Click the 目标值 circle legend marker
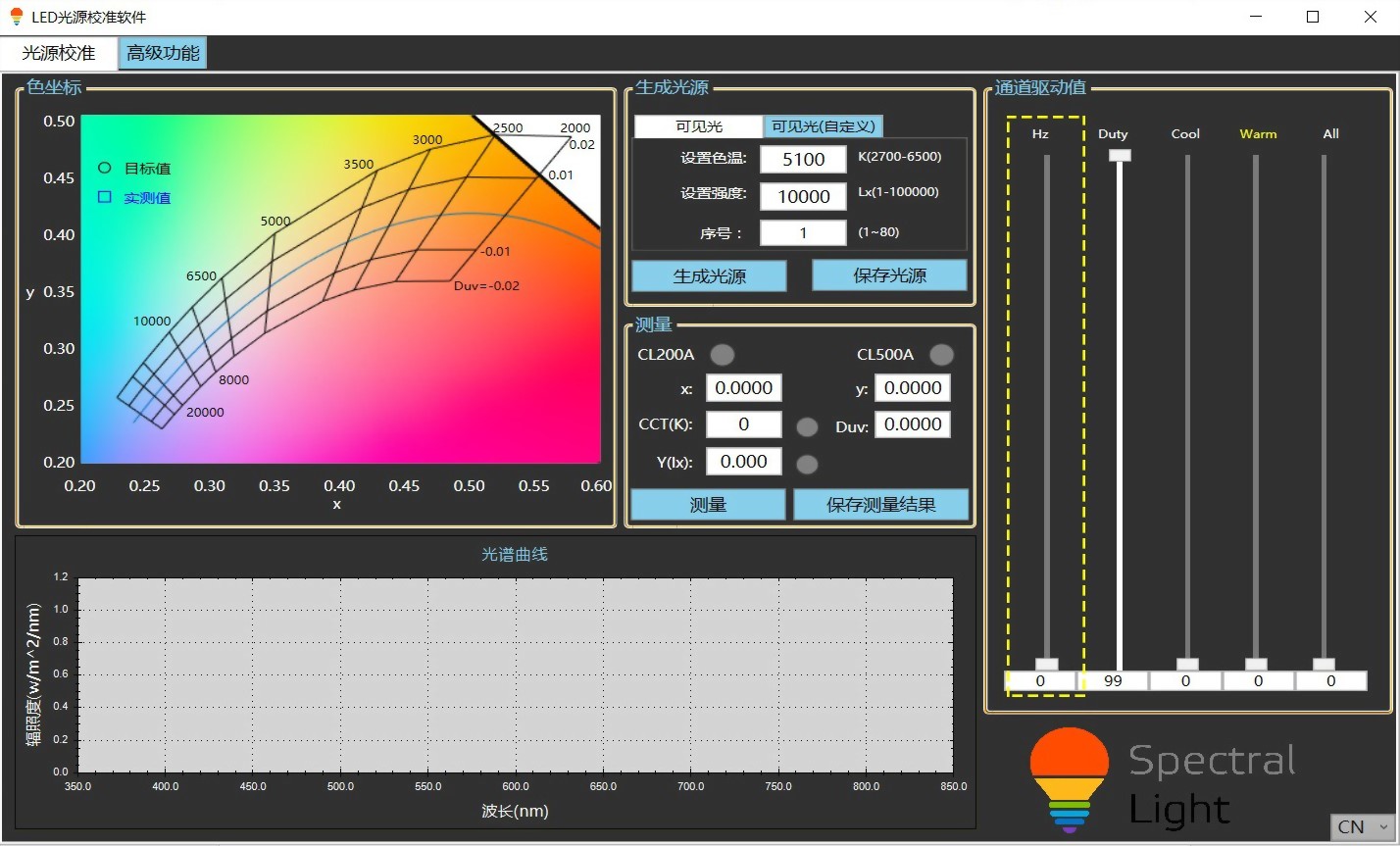Image resolution: width=1400 pixels, height=846 pixels. [x=105, y=168]
